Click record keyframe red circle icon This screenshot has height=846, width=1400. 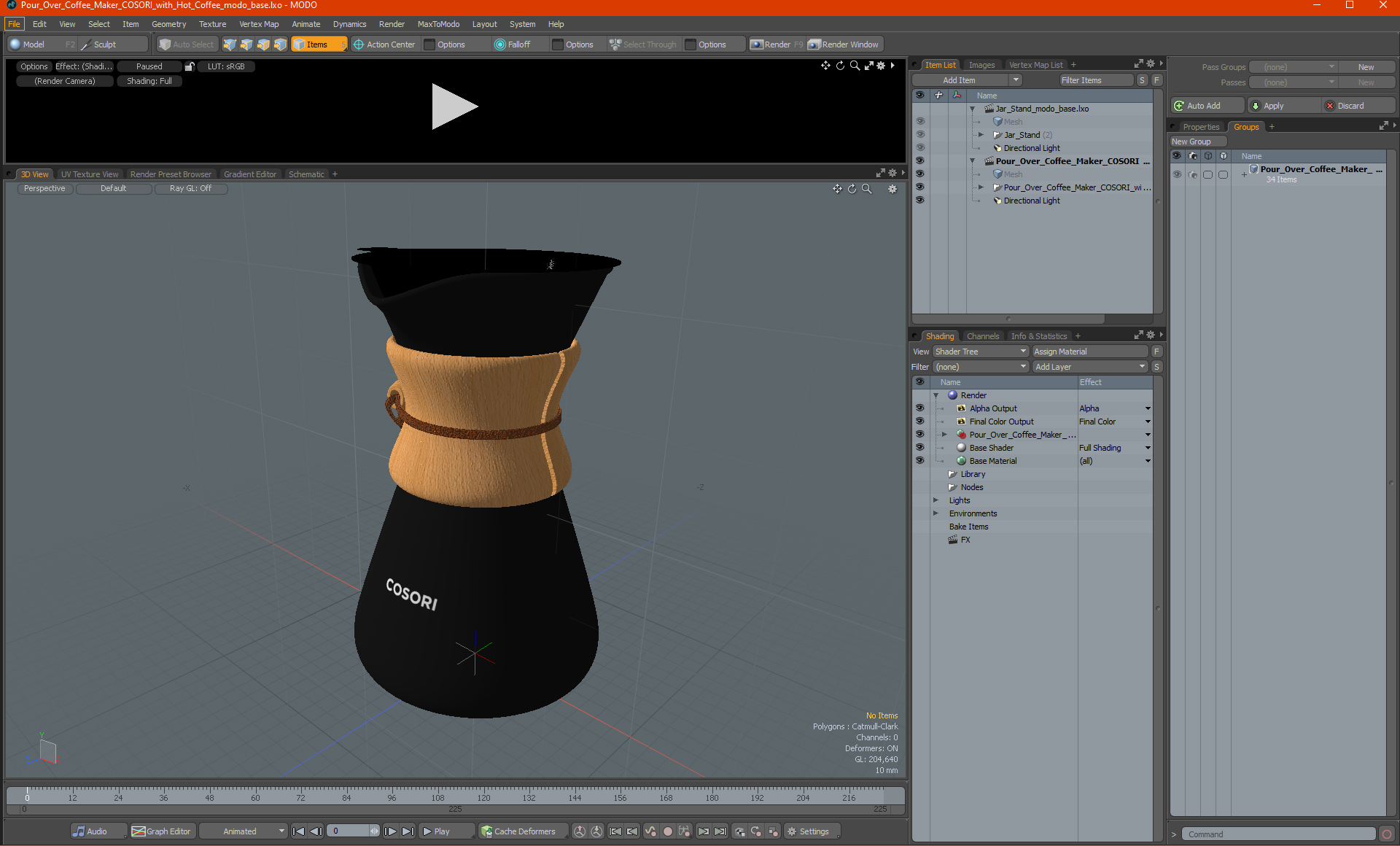coord(667,831)
